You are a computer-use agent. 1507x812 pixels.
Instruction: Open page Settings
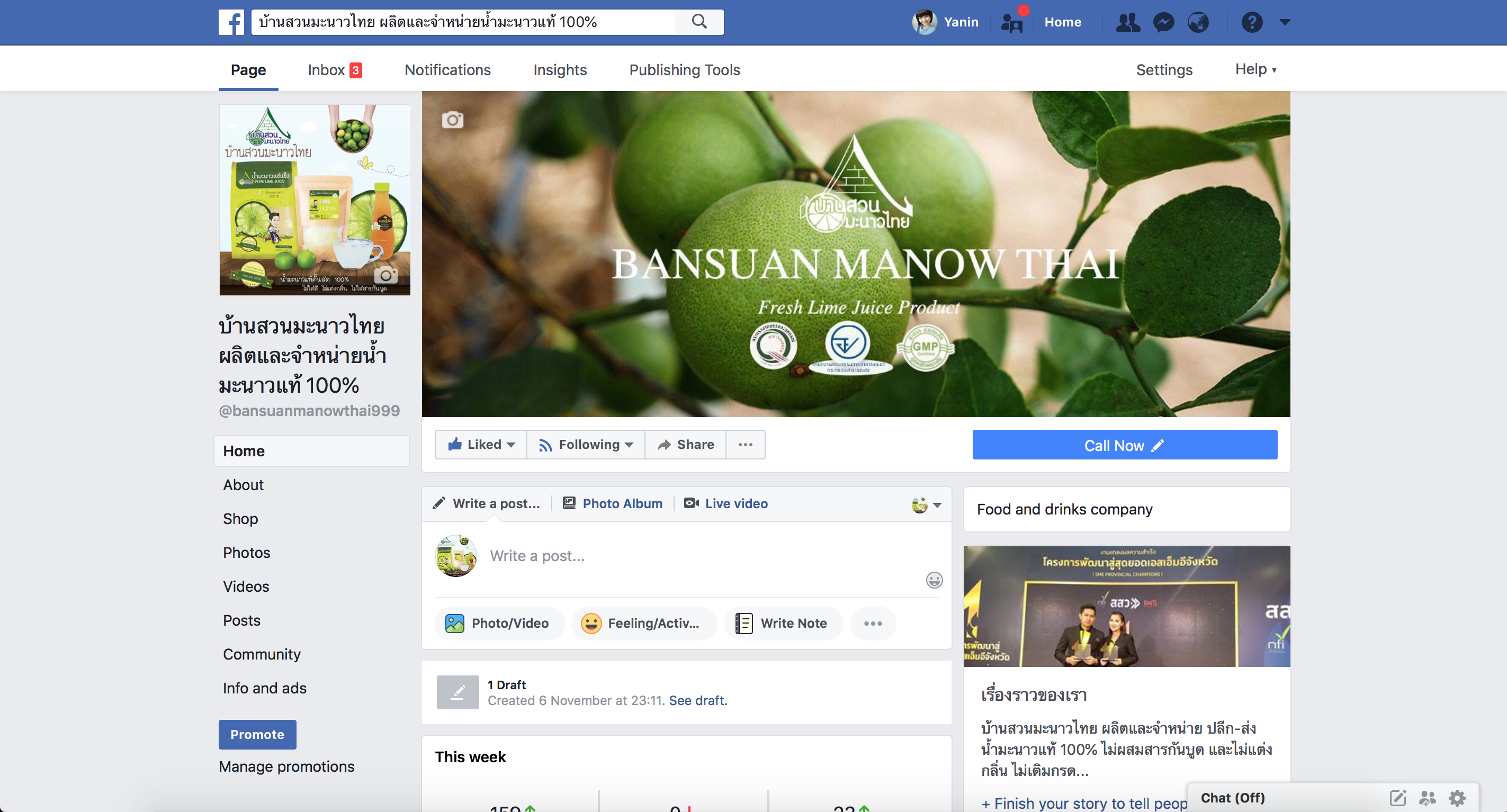(x=1163, y=70)
